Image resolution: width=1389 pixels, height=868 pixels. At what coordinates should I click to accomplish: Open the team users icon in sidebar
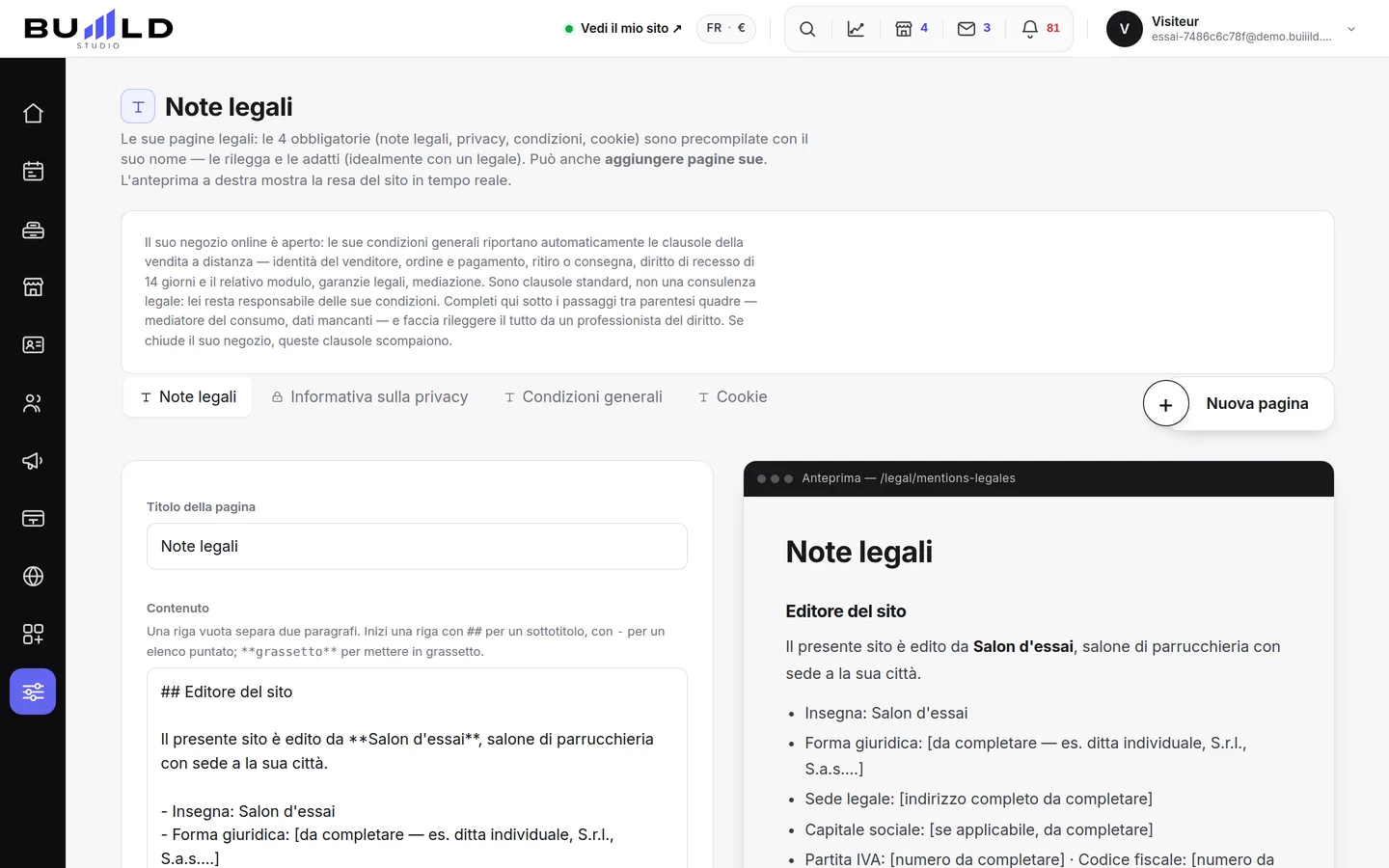(33, 403)
